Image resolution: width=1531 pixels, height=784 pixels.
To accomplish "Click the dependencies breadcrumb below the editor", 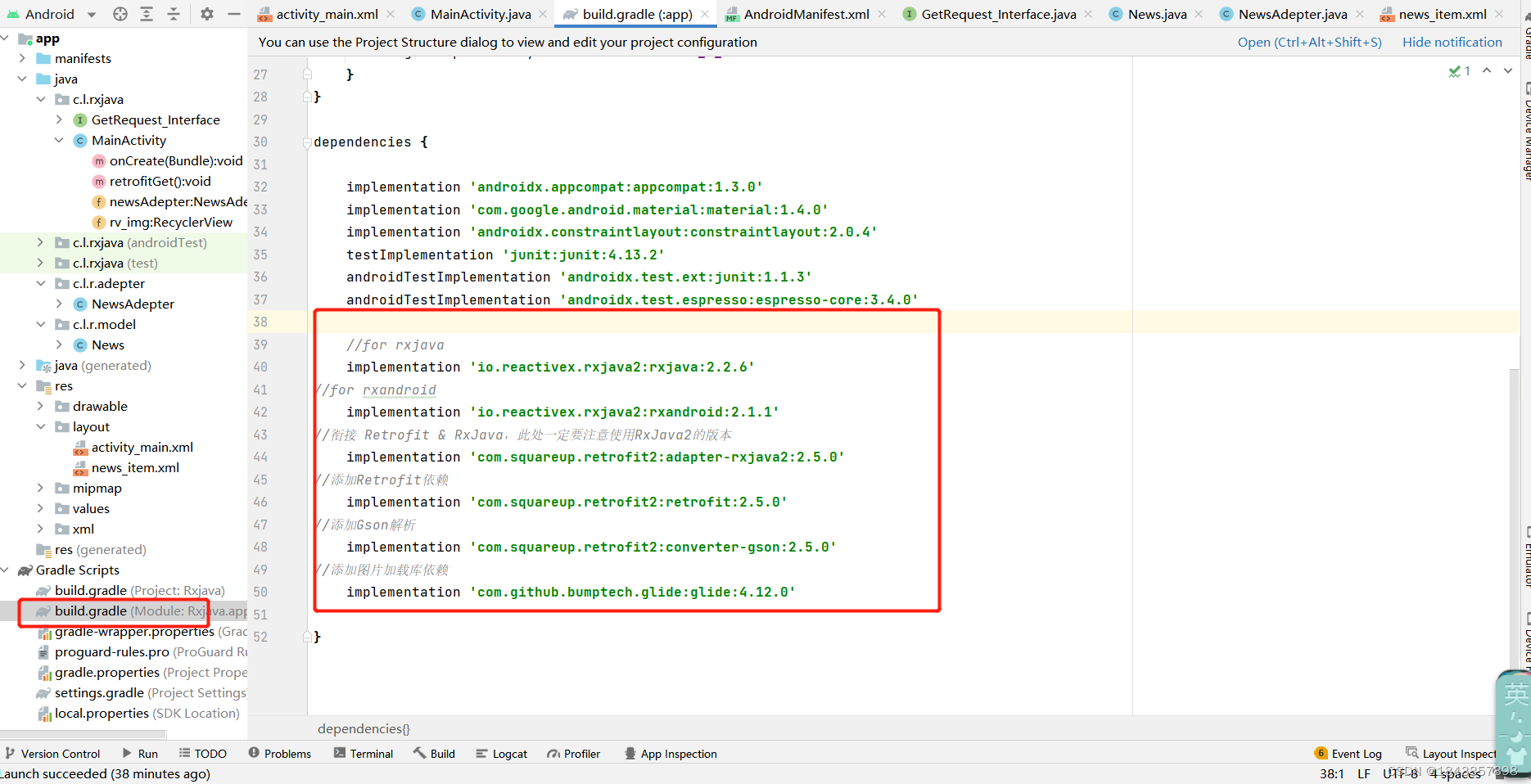I will 363,728.
